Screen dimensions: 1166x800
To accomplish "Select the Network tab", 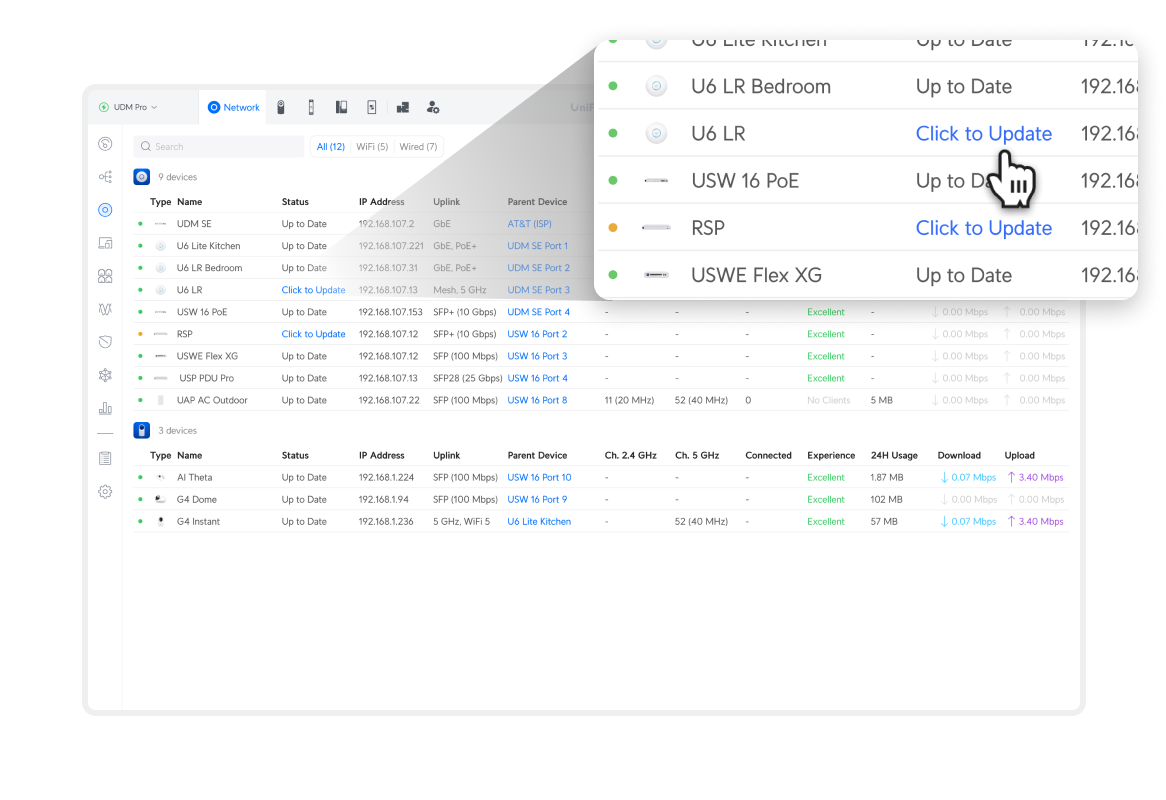I will 233,107.
